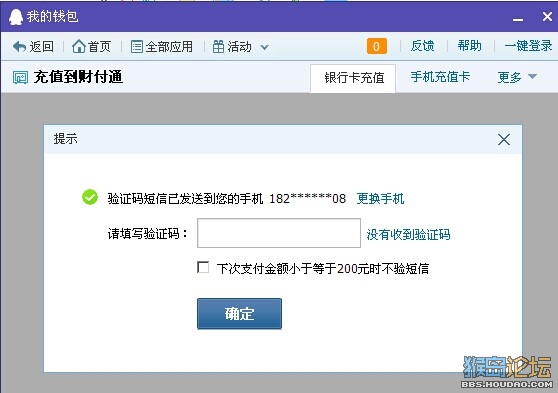The height and width of the screenshot is (393, 558).
Task: Close the 我的钱包 window
Action: (547, 16)
